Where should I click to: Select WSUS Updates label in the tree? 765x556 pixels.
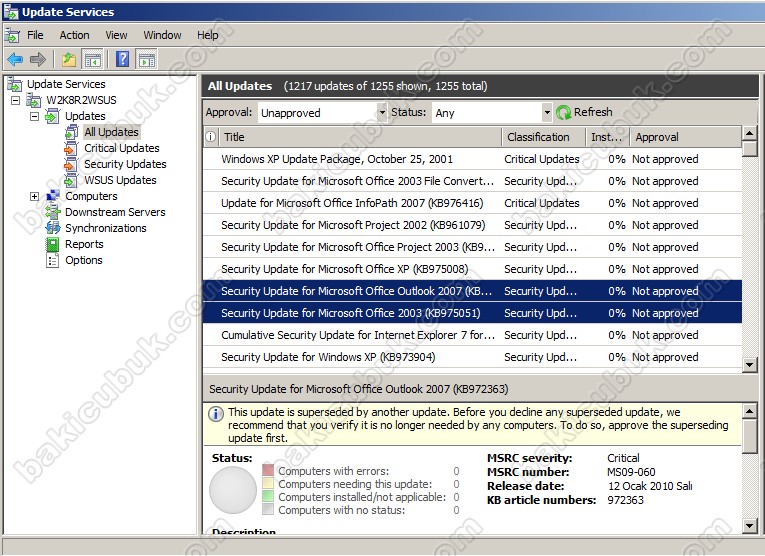[120, 180]
